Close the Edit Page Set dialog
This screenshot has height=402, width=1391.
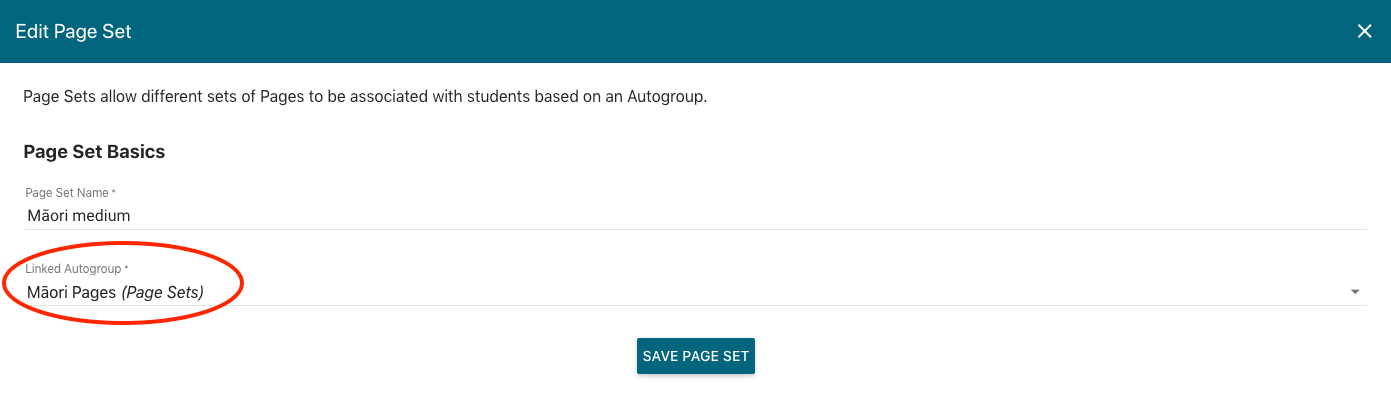(1364, 31)
